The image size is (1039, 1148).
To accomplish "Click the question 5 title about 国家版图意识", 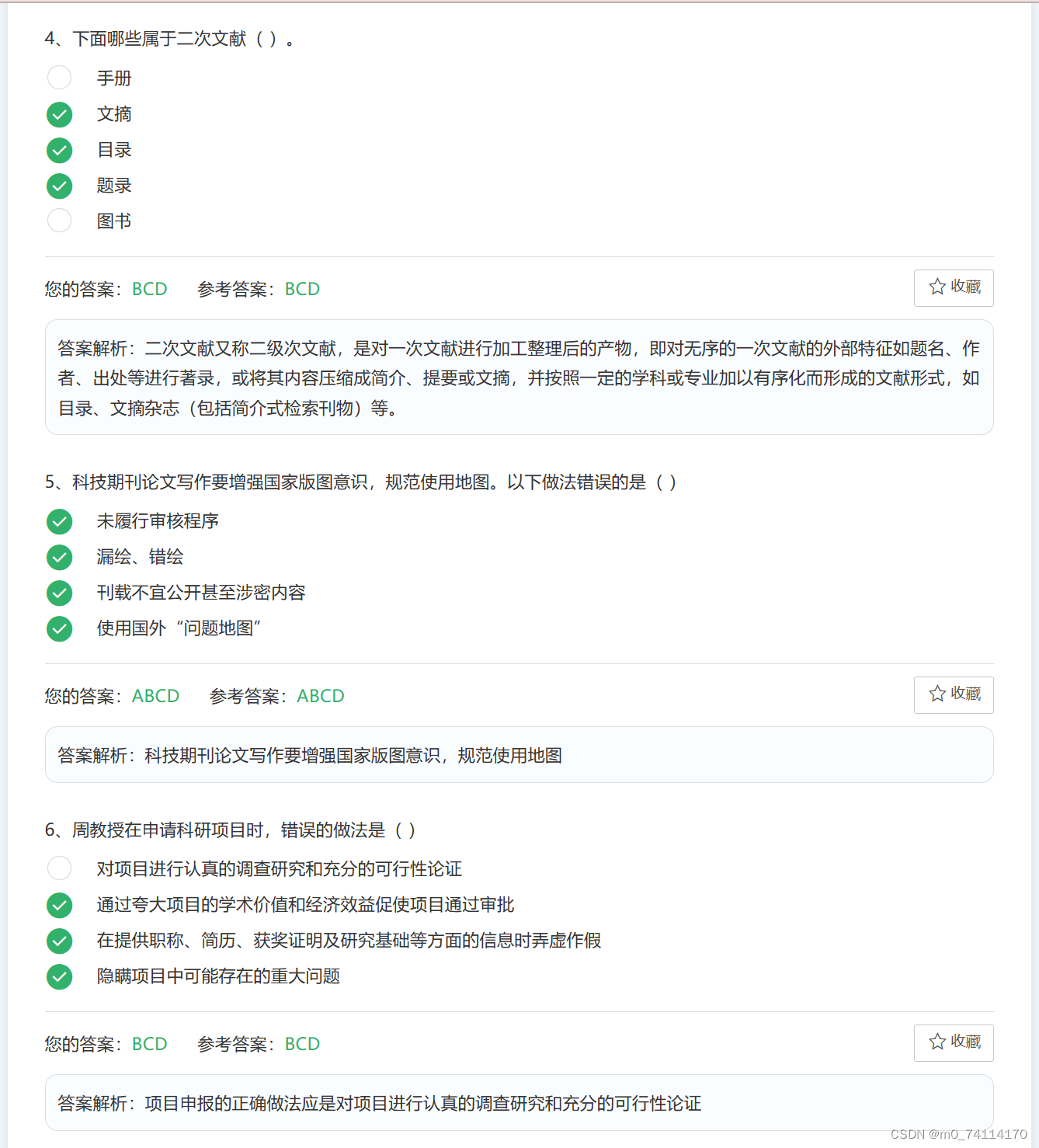I will [x=360, y=482].
